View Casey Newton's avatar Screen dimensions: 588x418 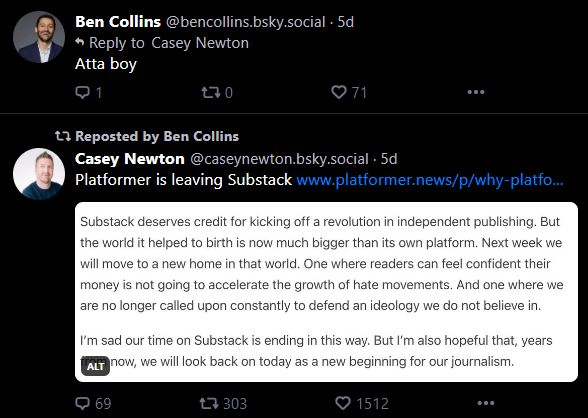(39, 174)
